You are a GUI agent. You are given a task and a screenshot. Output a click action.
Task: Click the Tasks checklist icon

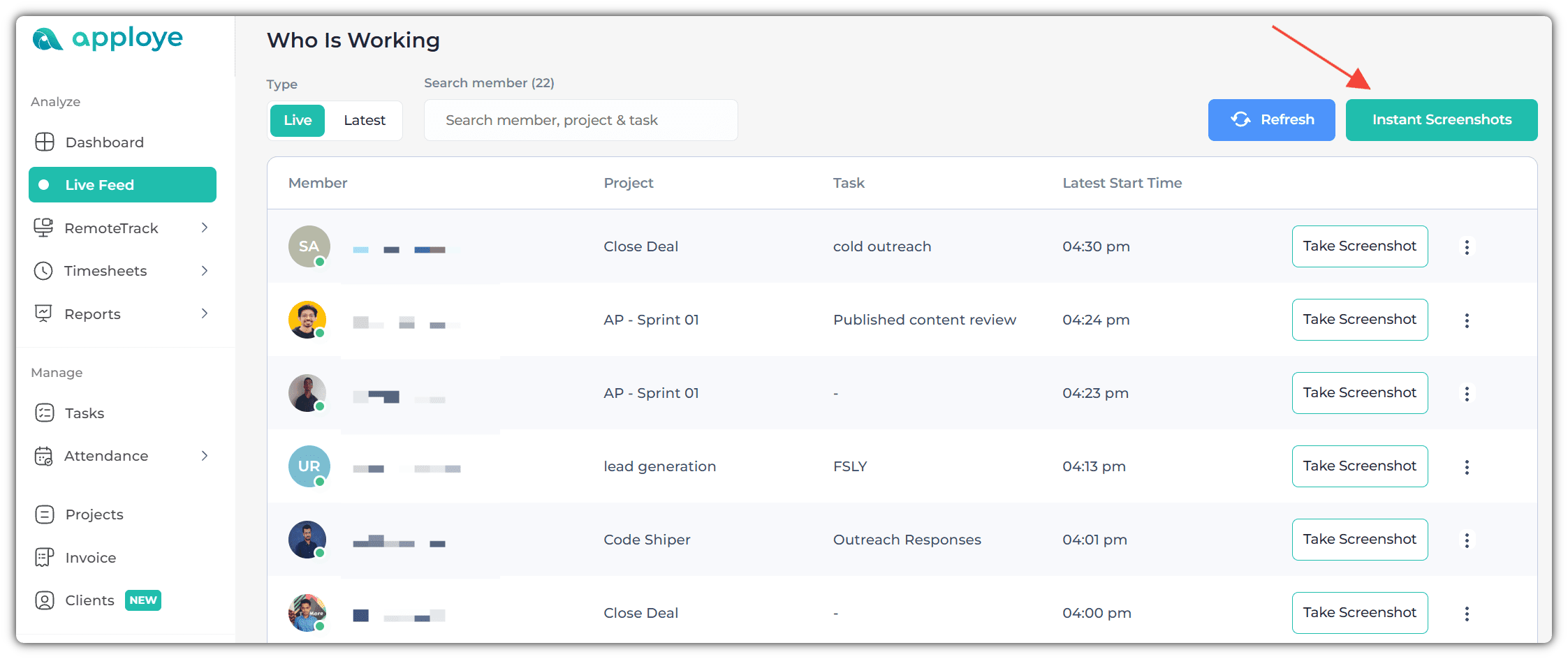tap(45, 413)
